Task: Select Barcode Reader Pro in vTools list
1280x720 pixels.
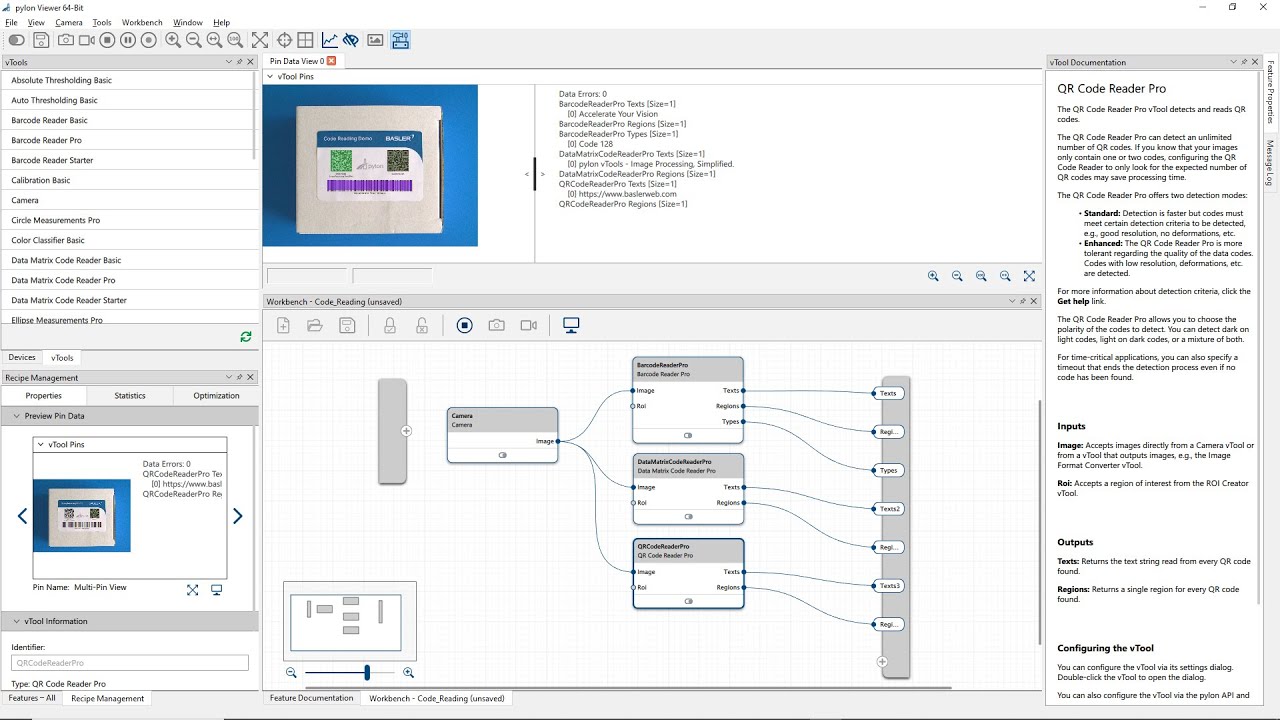Action: [127, 140]
